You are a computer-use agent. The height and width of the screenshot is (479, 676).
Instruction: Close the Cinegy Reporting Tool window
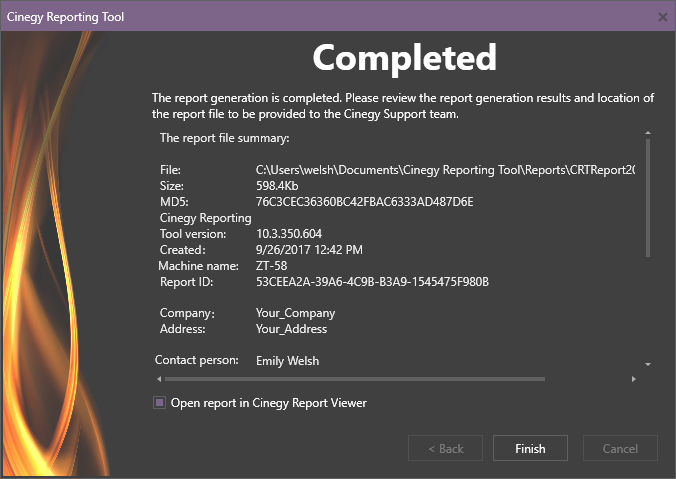pos(663,17)
